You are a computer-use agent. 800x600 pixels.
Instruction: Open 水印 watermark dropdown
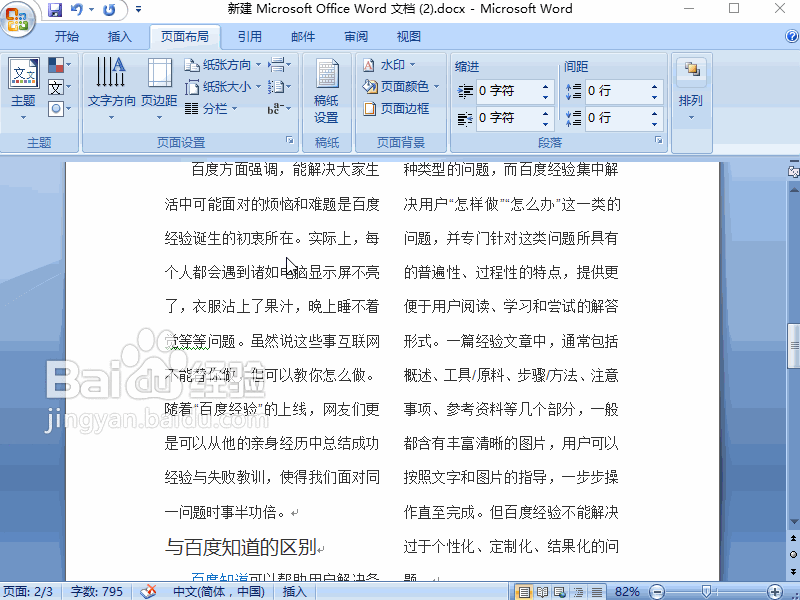point(389,65)
